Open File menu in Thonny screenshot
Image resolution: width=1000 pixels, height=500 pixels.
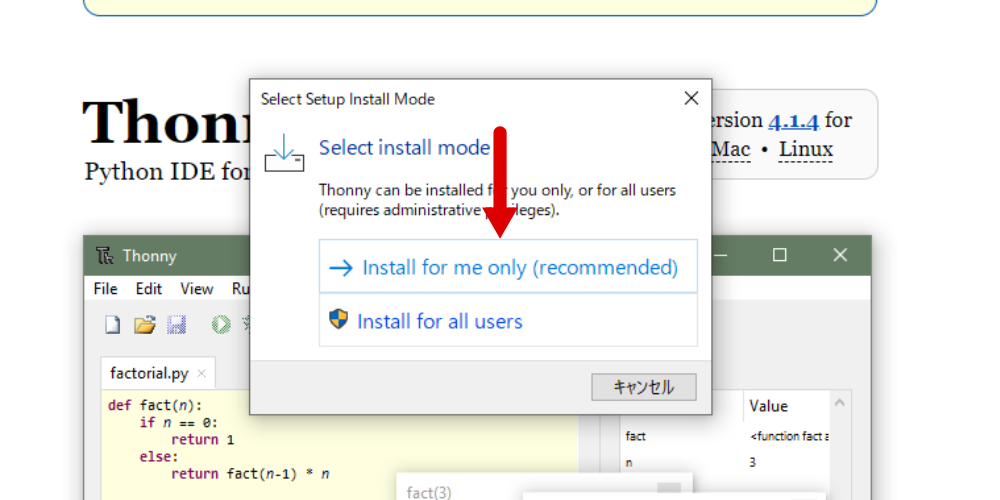[x=105, y=289]
